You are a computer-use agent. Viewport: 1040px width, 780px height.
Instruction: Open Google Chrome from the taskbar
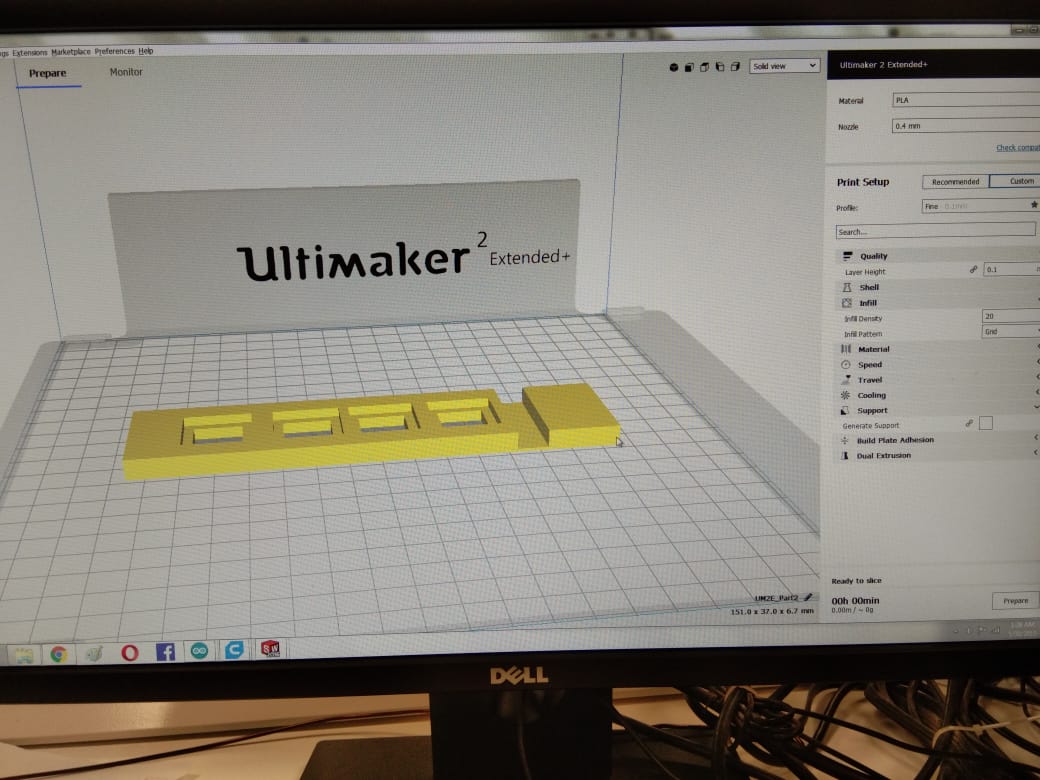[x=59, y=655]
